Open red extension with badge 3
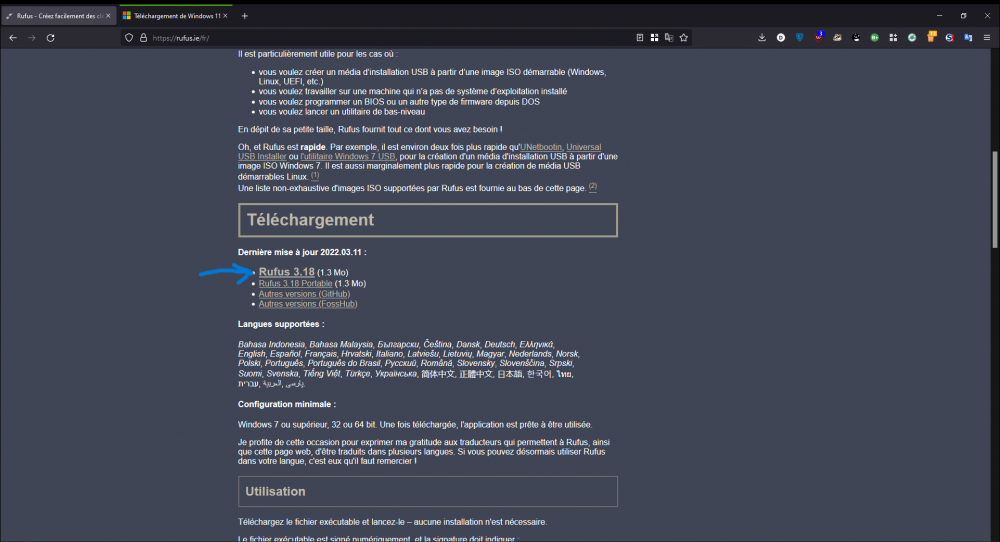This screenshot has width=1000, height=542. click(818, 36)
